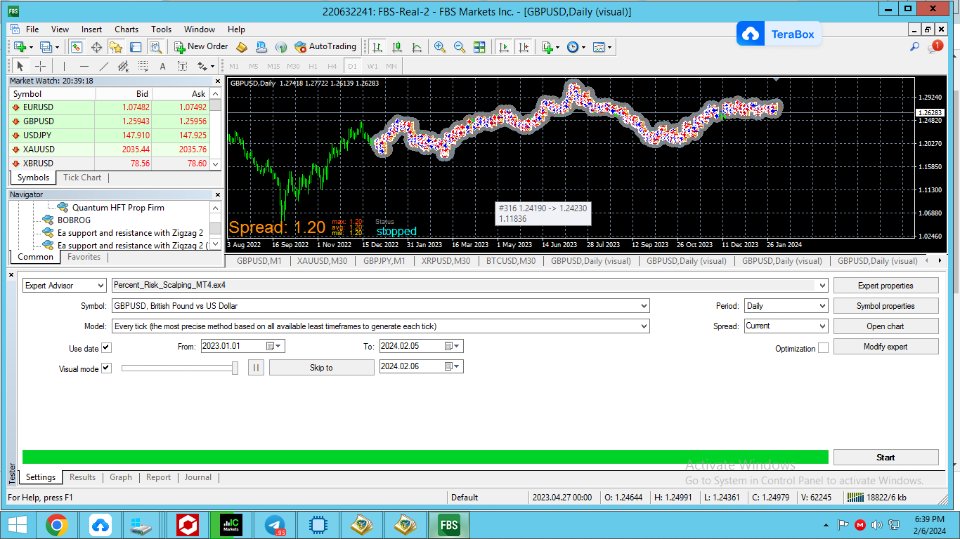This screenshot has height=539, width=960.
Task: Open a new chart from toolbar
Action: coord(21,47)
